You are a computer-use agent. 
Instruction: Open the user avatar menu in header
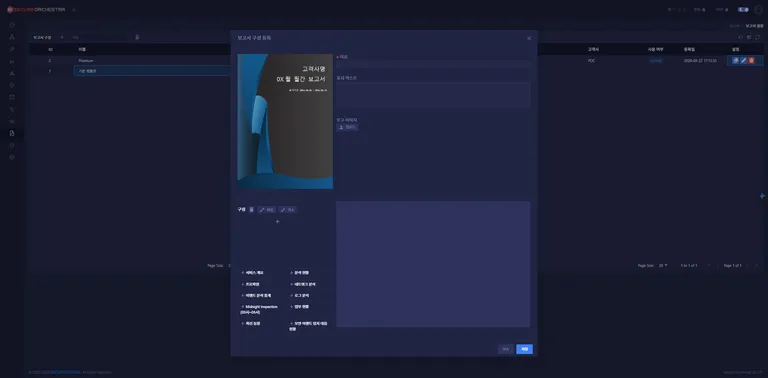758,10
